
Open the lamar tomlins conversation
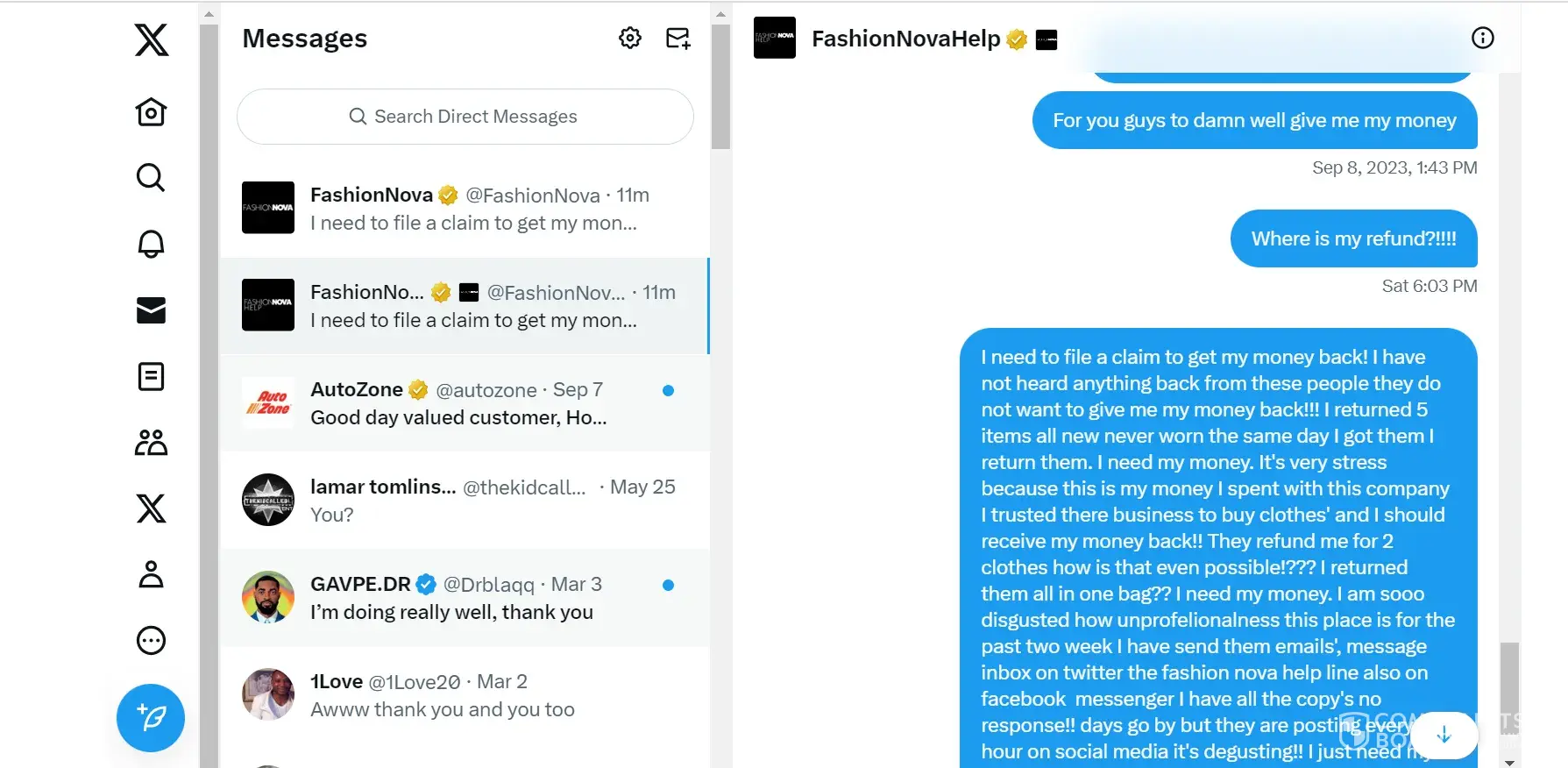tap(465, 501)
